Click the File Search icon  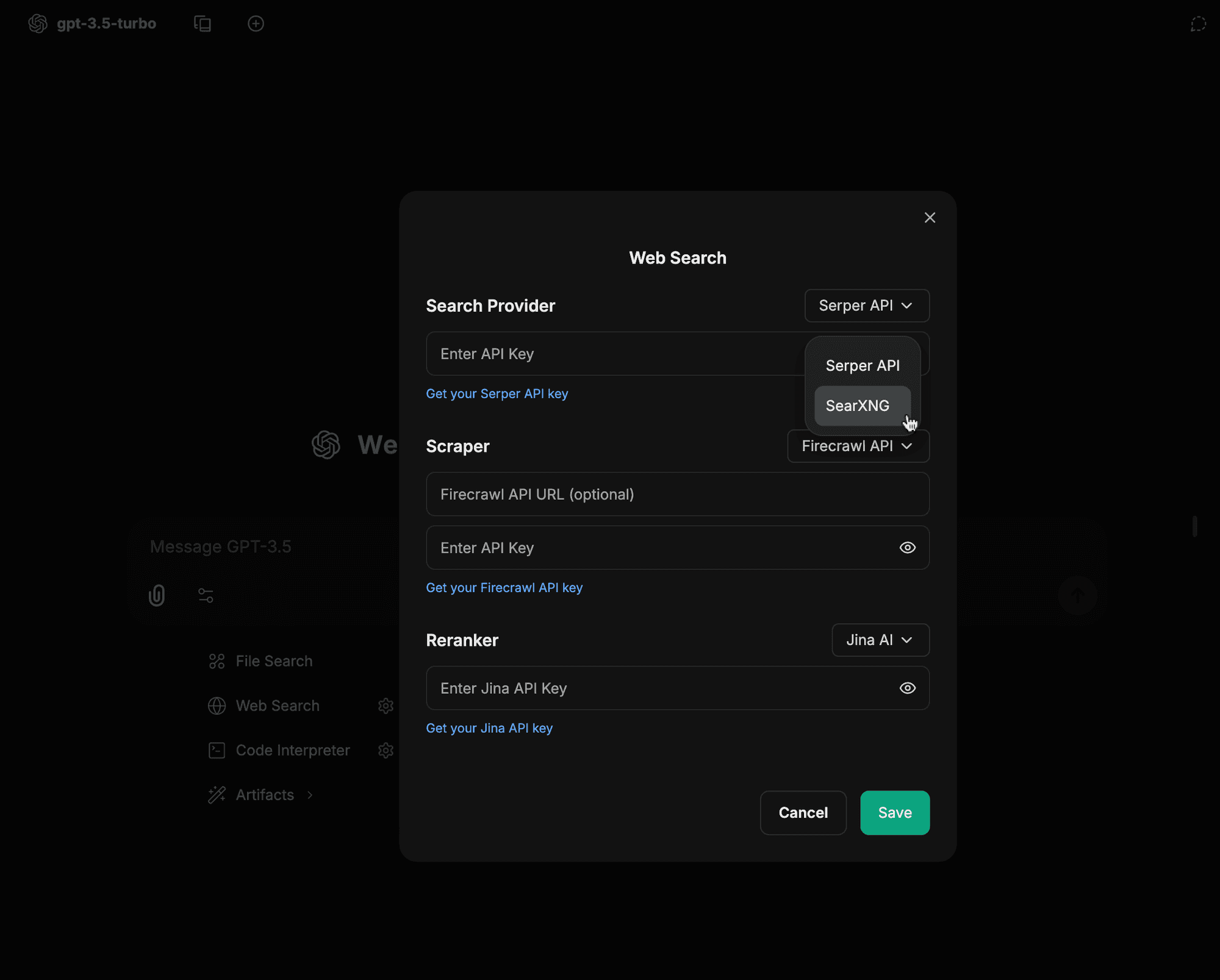pos(217,661)
